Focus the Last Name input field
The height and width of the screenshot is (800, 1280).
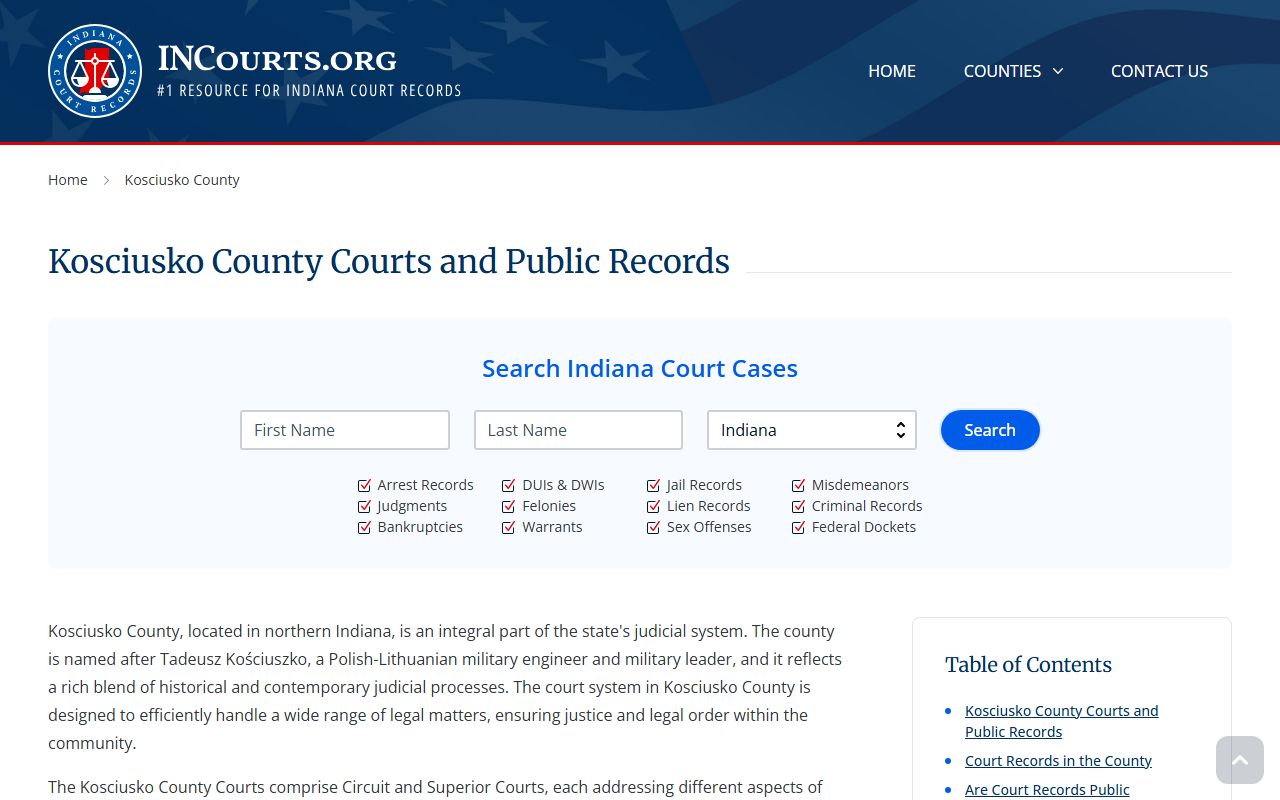pos(578,430)
